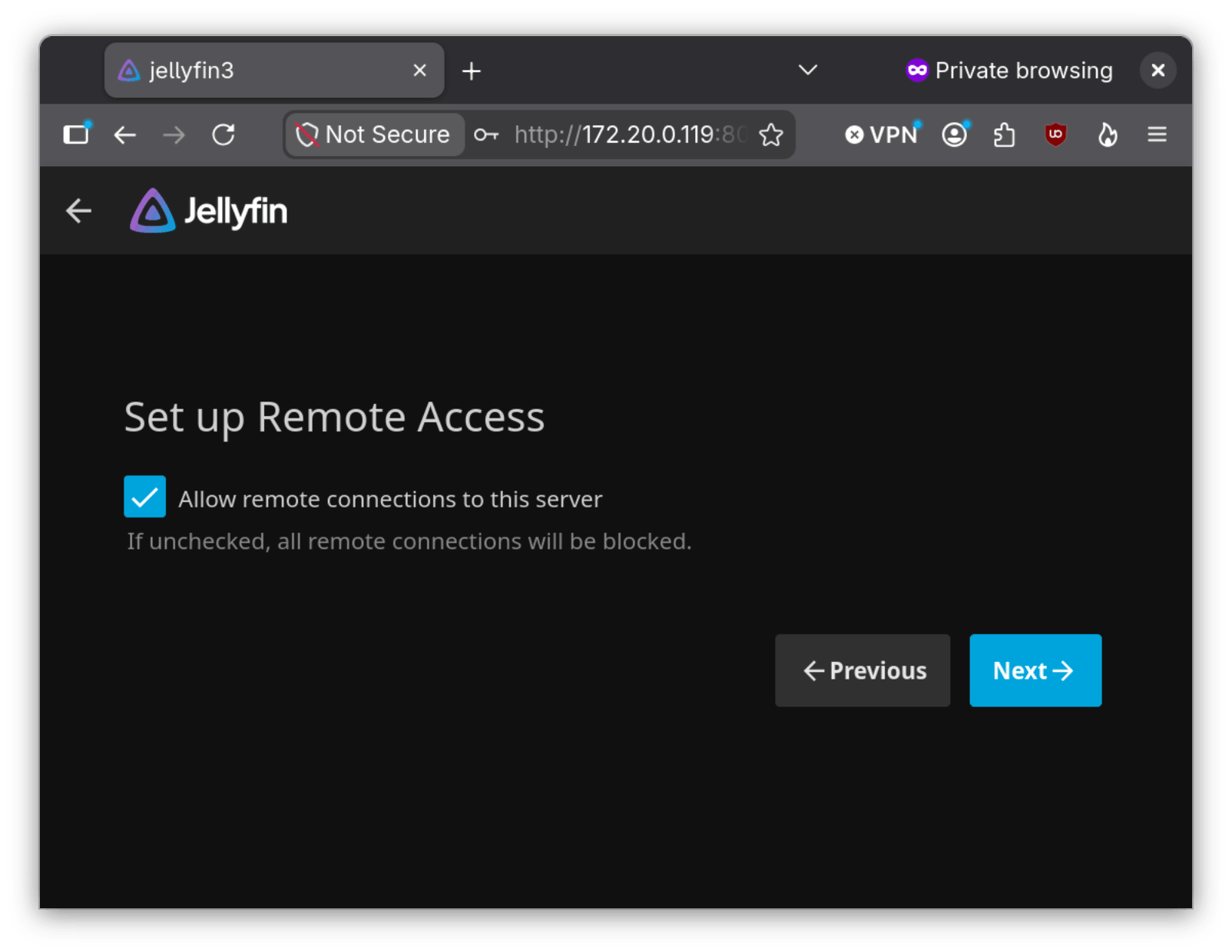Click the Private browsing indicator
Screen dimensions: 1232x952
click(1009, 71)
